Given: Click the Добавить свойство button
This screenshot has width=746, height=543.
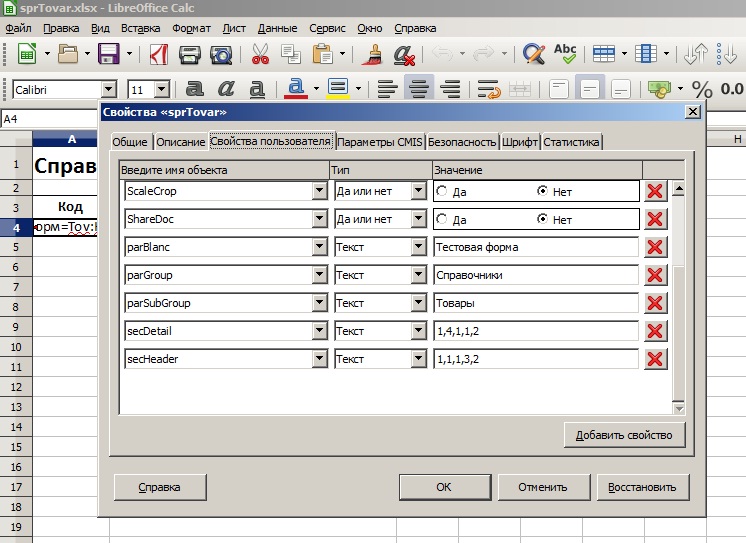Looking at the screenshot, I should point(625,435).
